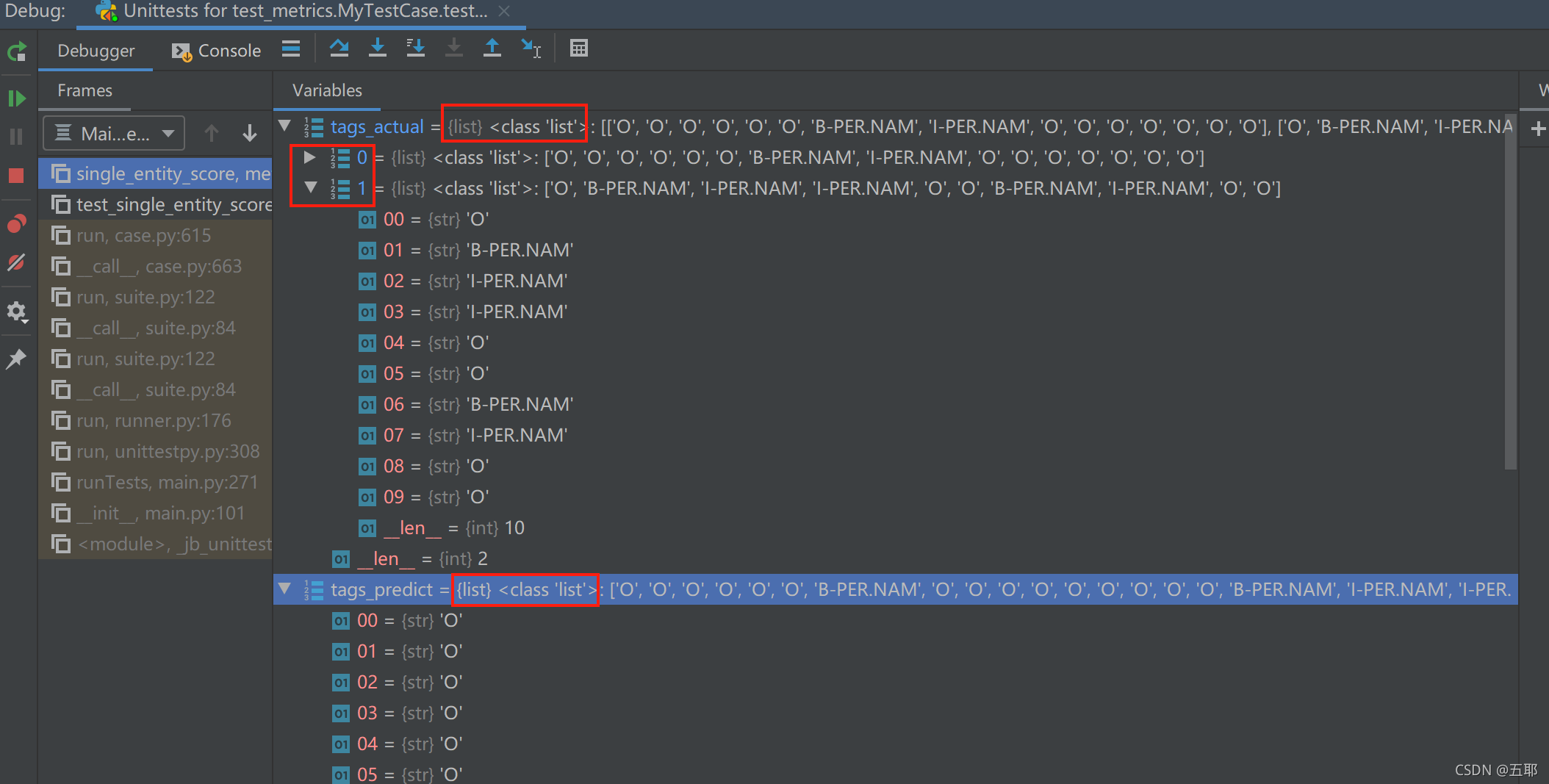Click Step Into My Code icon
1549x784 pixels.
click(416, 48)
